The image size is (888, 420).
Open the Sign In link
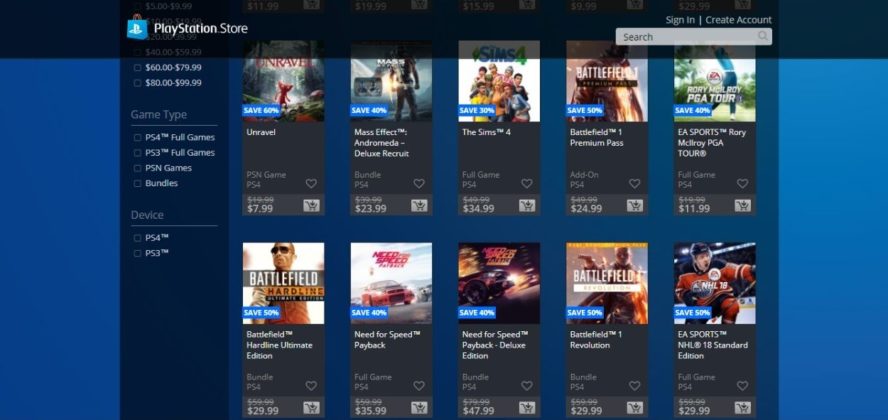(x=680, y=20)
